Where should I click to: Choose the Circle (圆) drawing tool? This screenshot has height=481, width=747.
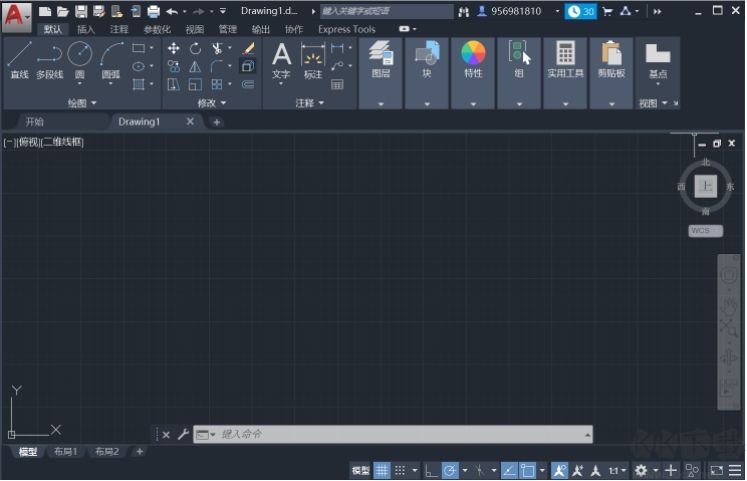click(x=80, y=58)
